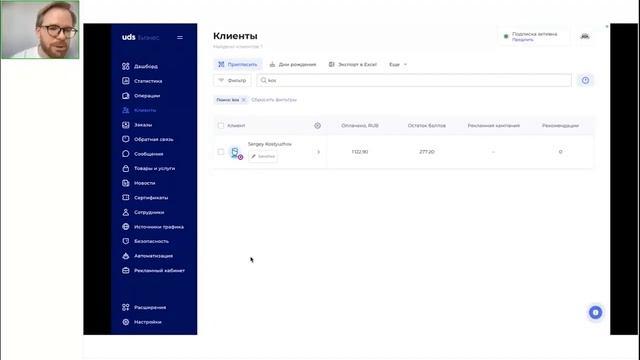Click the Оплачено, RUB column header
640x360 pixels.
[360, 126]
